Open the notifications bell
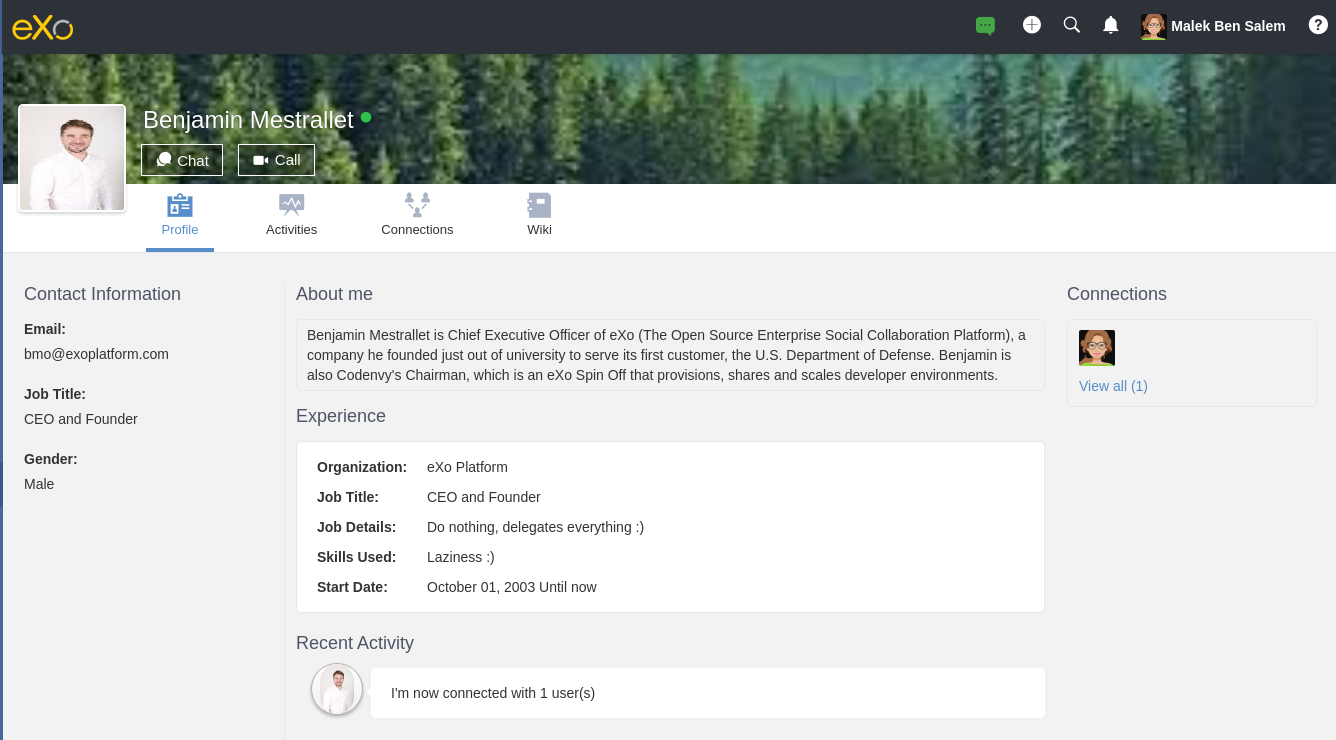The width and height of the screenshot is (1336, 740). pos(1110,25)
